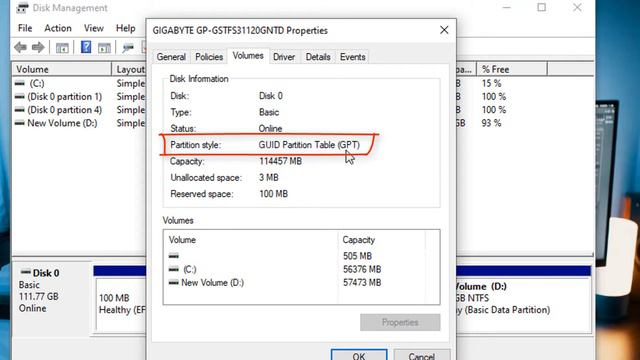Select the (C:) row in main volume list
The width and height of the screenshot is (640, 360).
(80, 83)
